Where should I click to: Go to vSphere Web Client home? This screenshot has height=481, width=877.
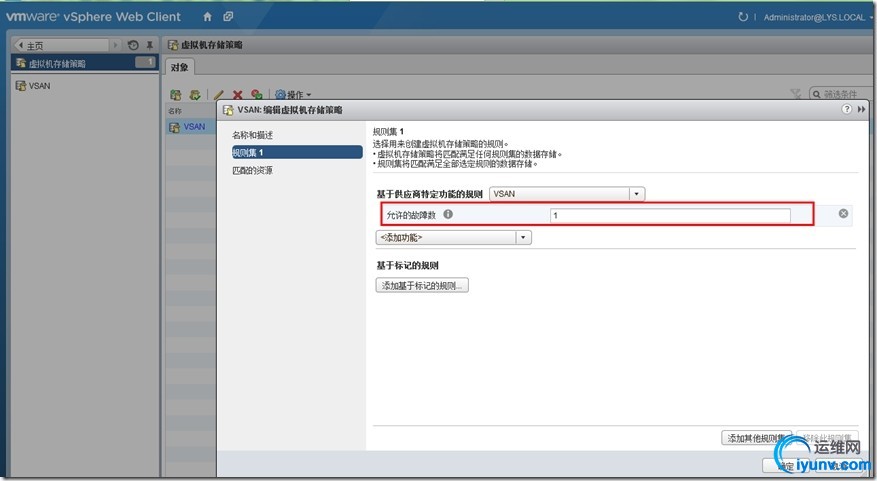[x=208, y=17]
